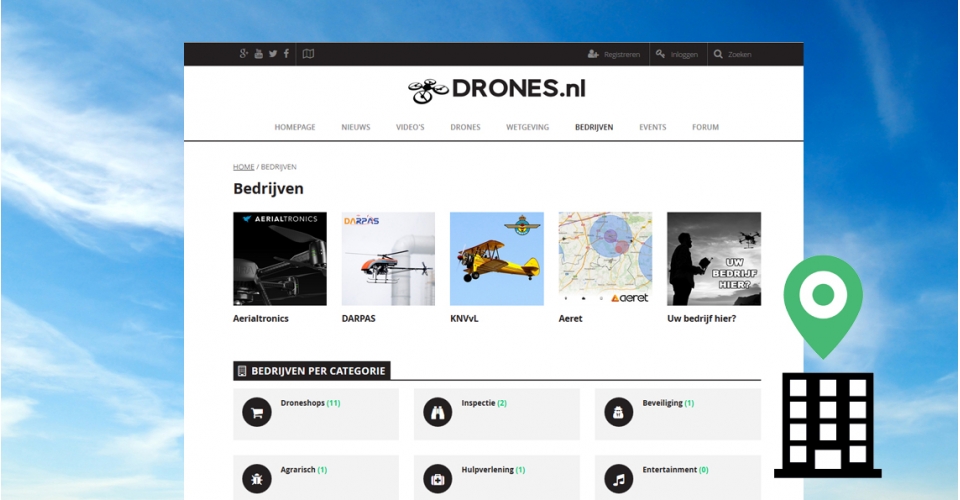The image size is (960, 500).
Task: Click the Zoeken search link
Action: 740,54
